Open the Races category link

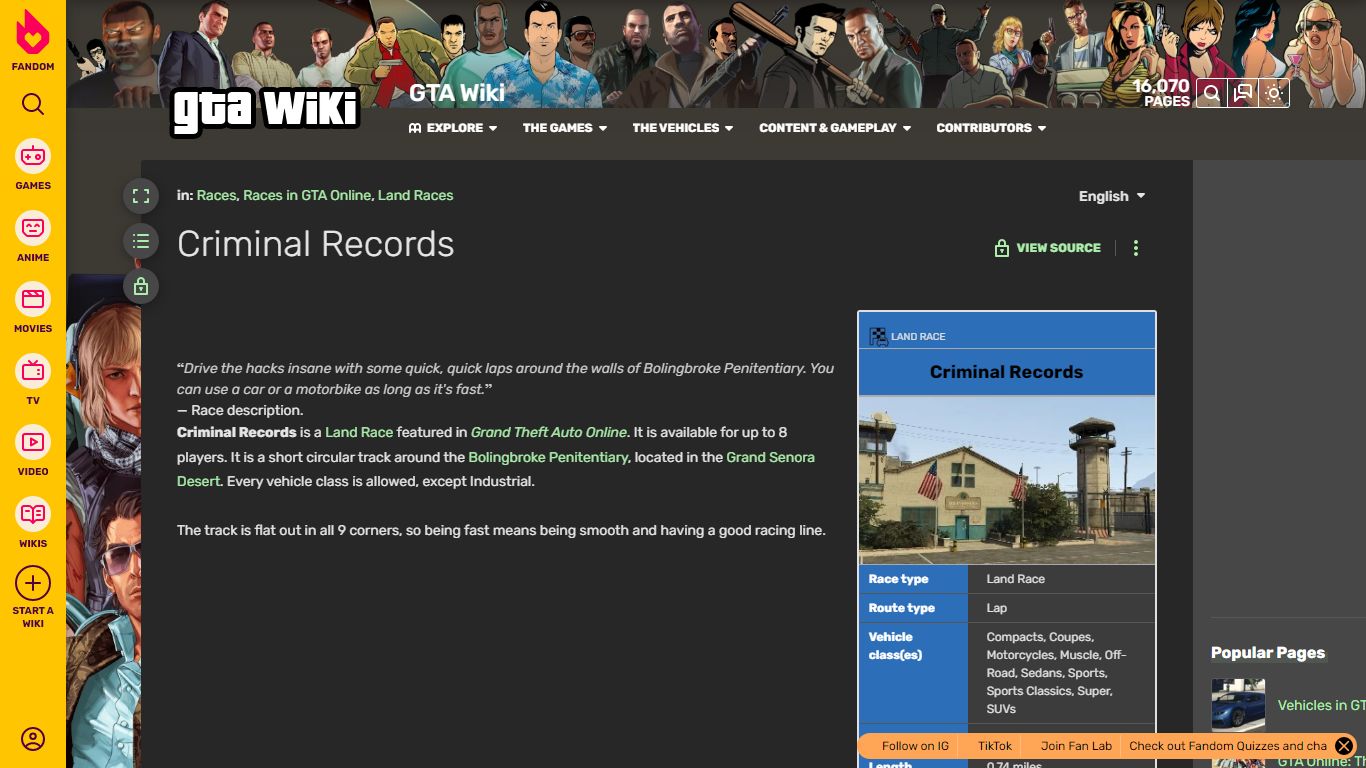[x=216, y=195]
